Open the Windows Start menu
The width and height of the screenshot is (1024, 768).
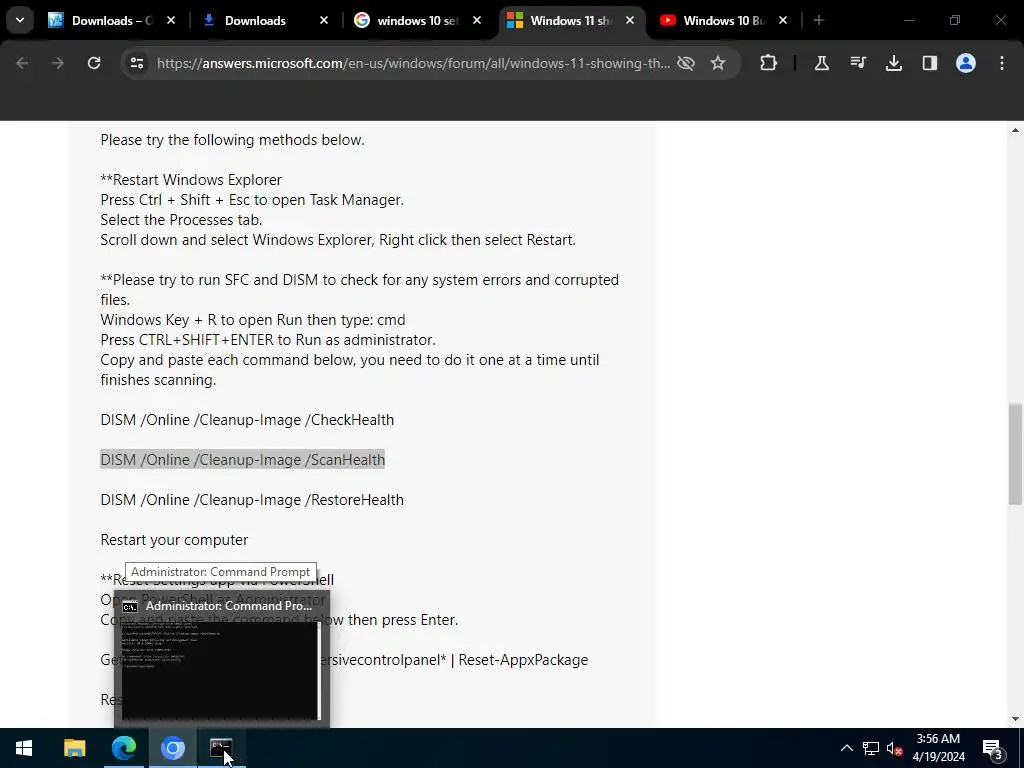point(24,748)
